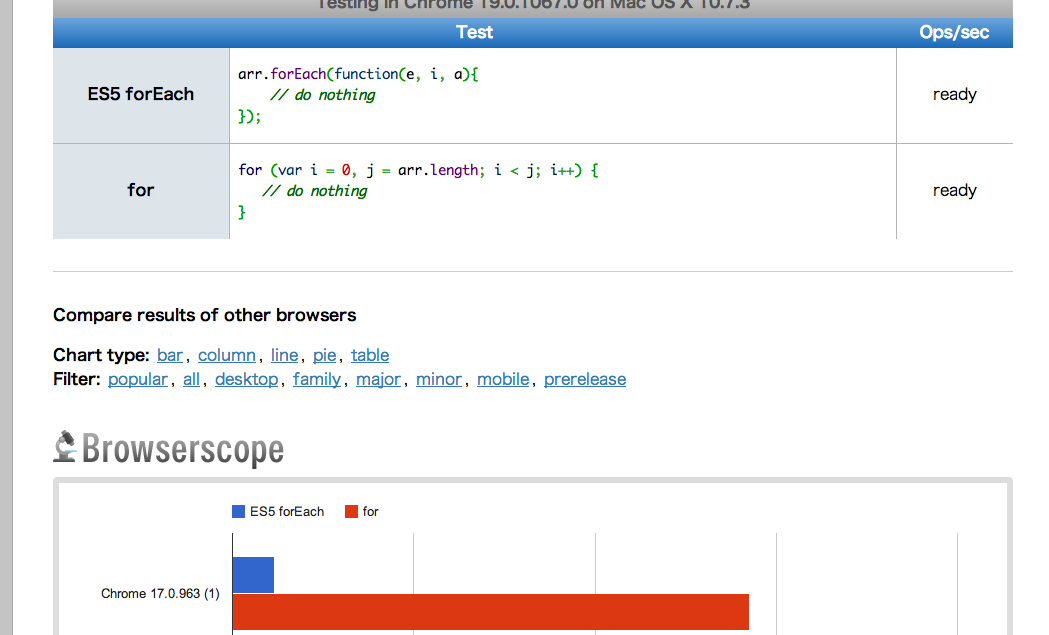Image resolution: width=1049 pixels, height=635 pixels.
Task: Open the bar chart type link
Action: [x=170, y=355]
